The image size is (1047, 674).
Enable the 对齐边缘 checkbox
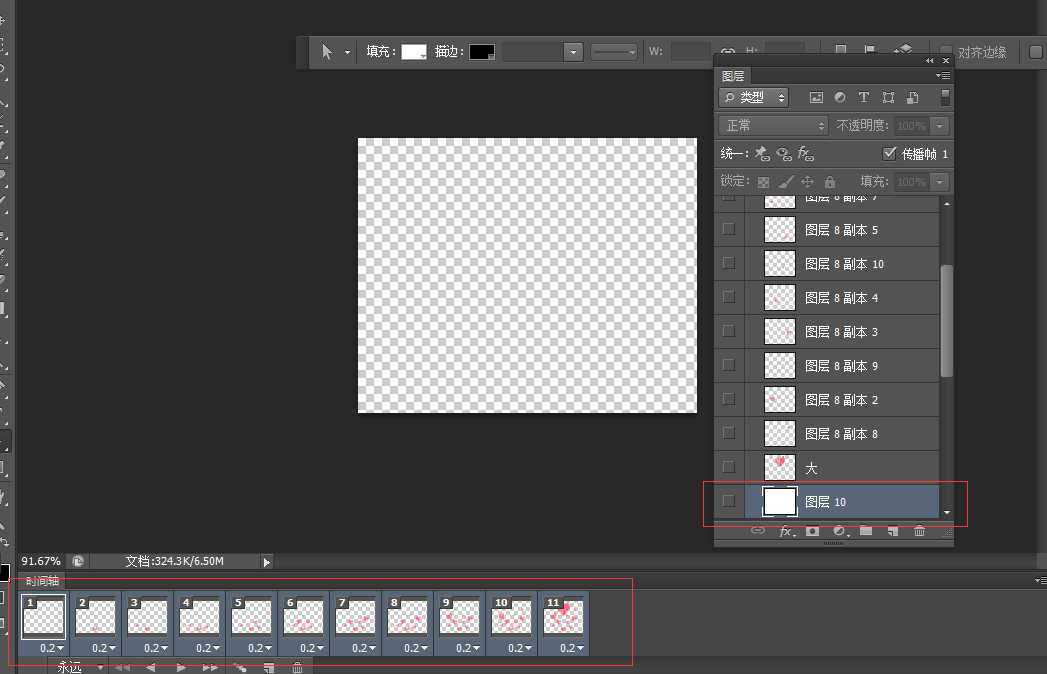pyautogui.click(x=946, y=52)
